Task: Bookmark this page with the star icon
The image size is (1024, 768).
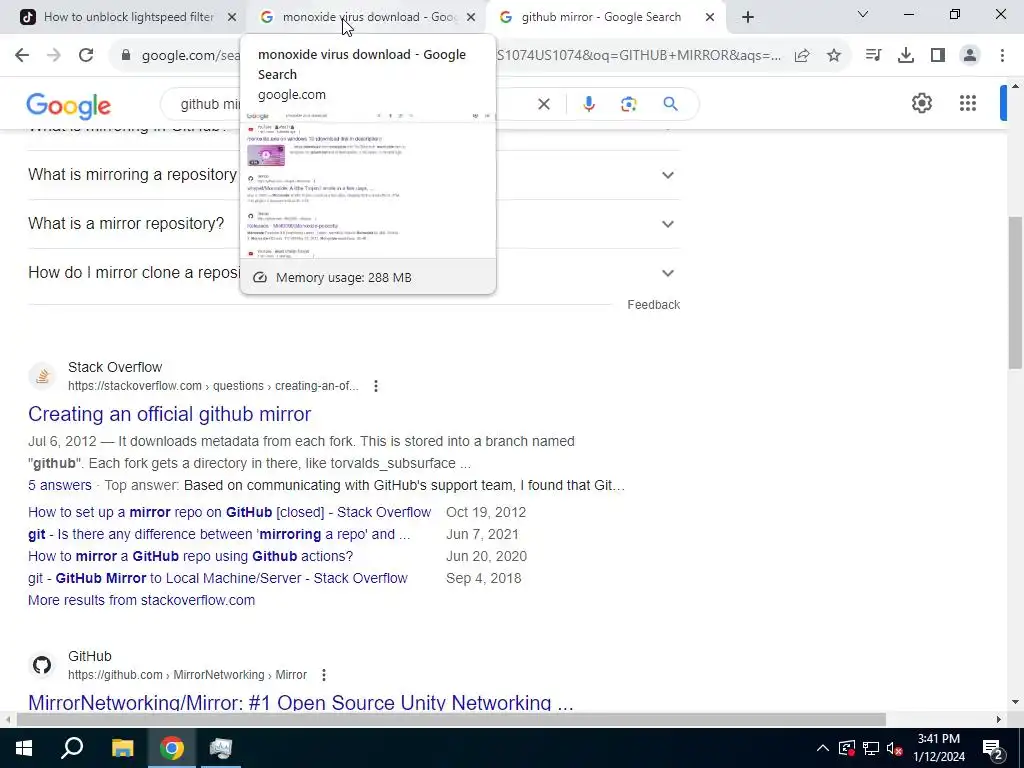Action: (x=833, y=56)
